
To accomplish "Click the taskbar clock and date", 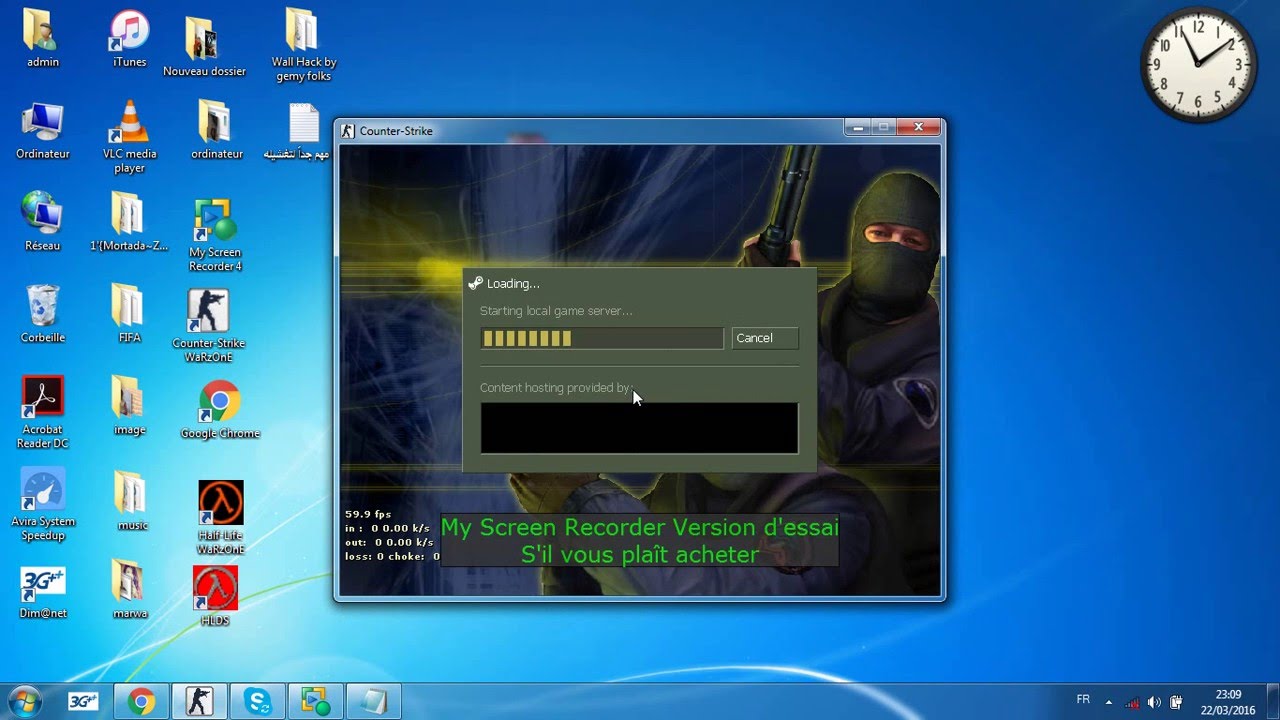I will pos(1228,702).
